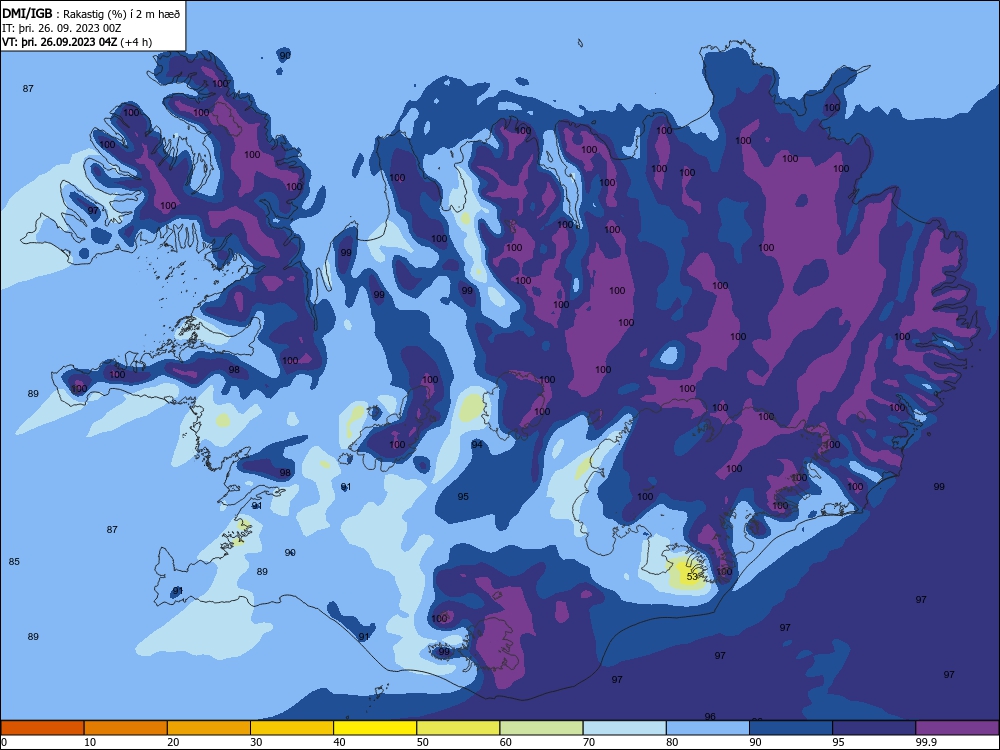Click the dark orange 0–10 legend swatch
1000x750 pixels.
pos(42,728)
